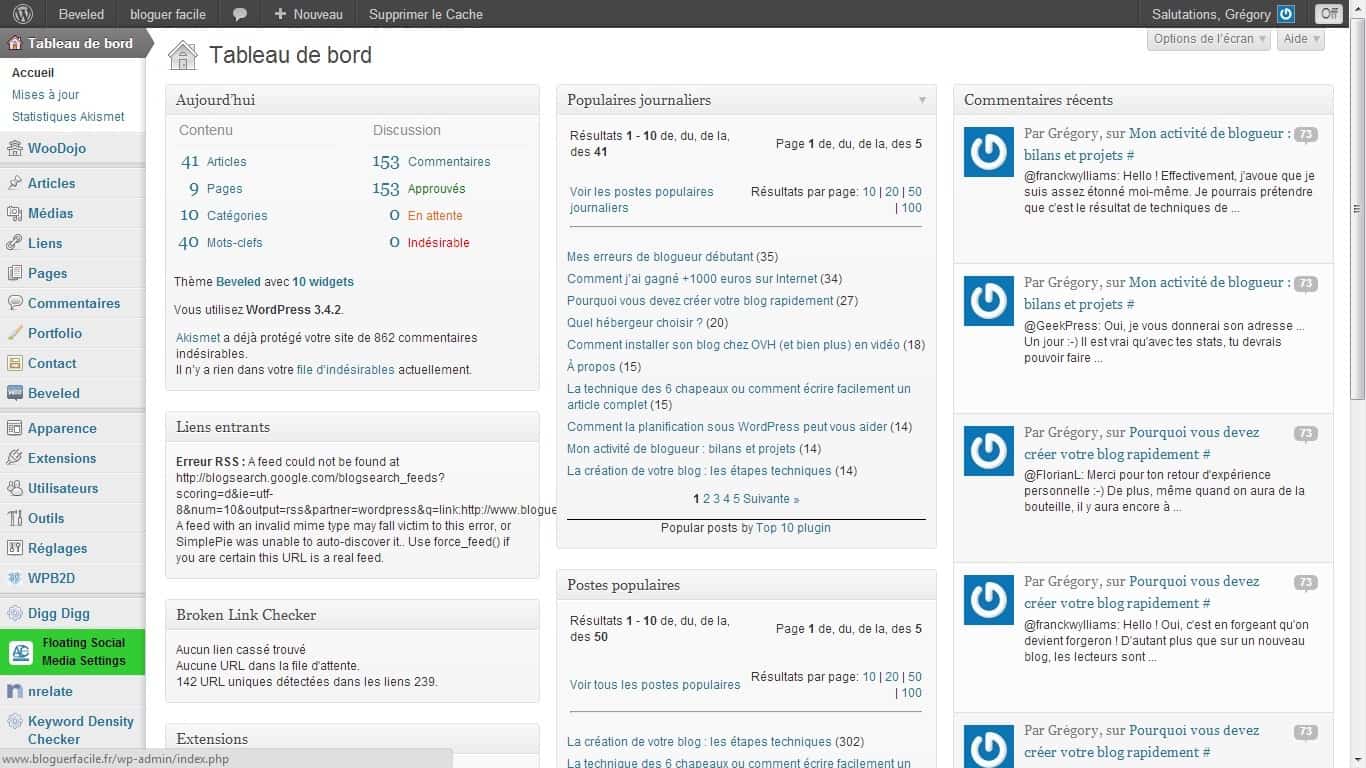1366x768 pixels.
Task: Click the Réglages icon in sidebar
Action: 15,548
